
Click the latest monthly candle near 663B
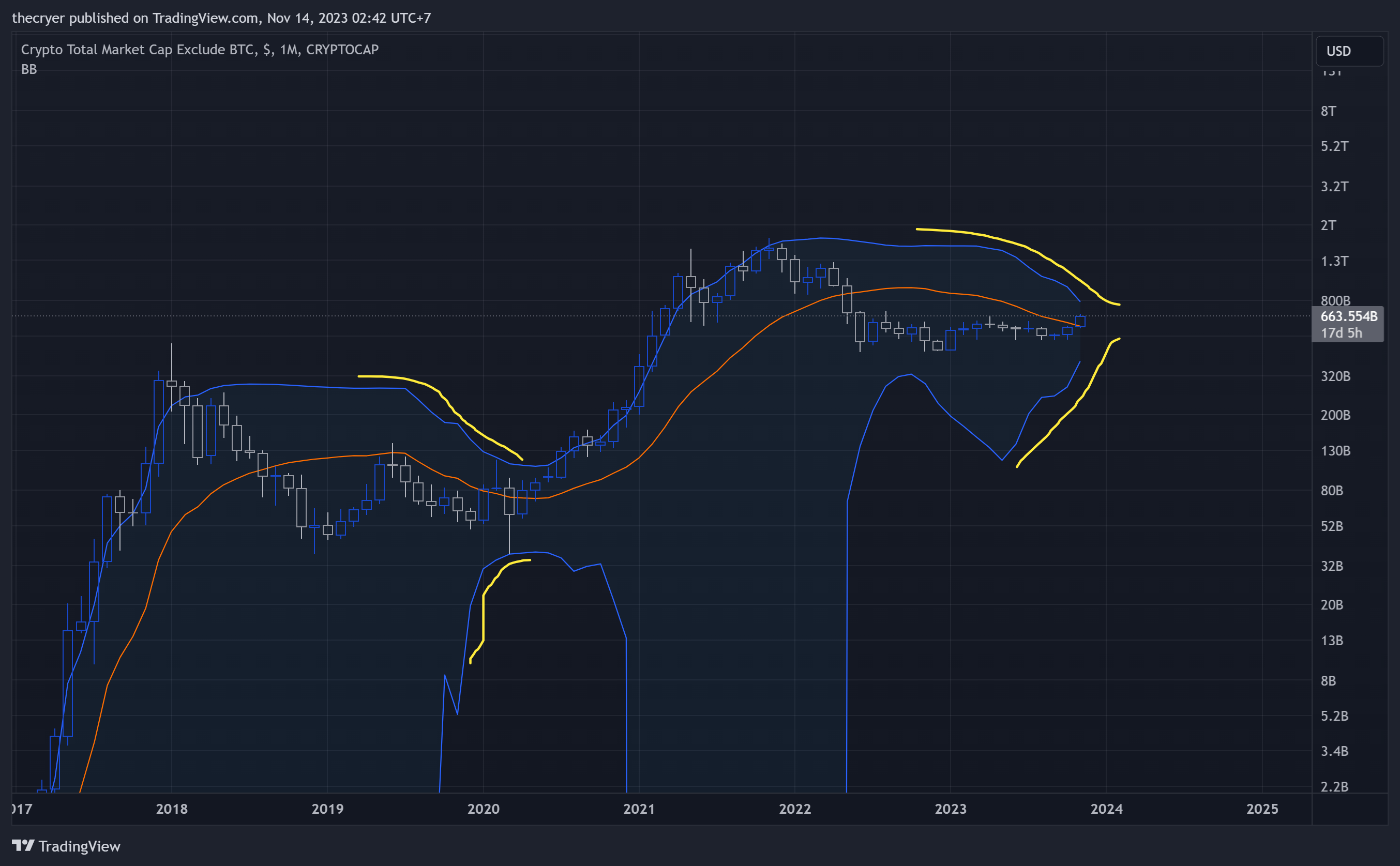pos(1080,321)
